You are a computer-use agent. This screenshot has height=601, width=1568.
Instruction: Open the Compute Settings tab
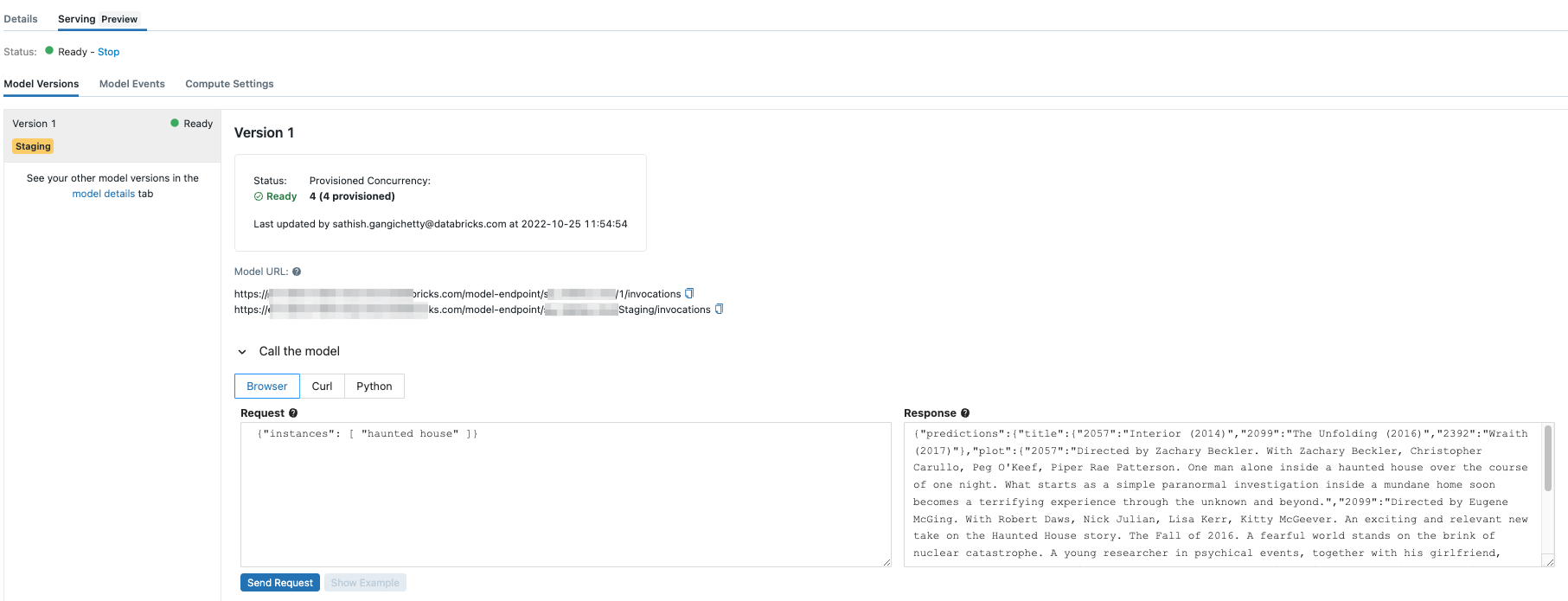click(229, 84)
